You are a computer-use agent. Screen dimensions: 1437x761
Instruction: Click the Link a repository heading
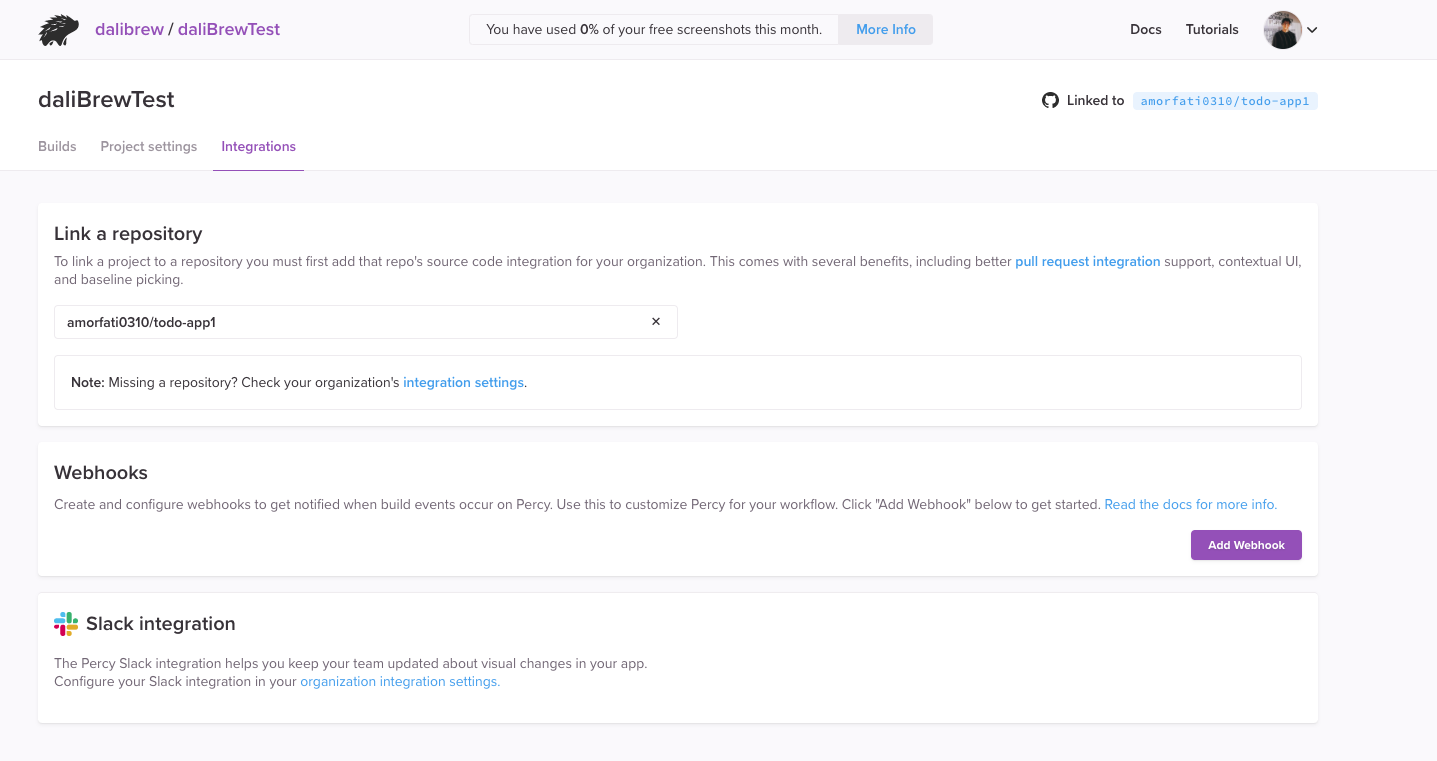(x=128, y=234)
